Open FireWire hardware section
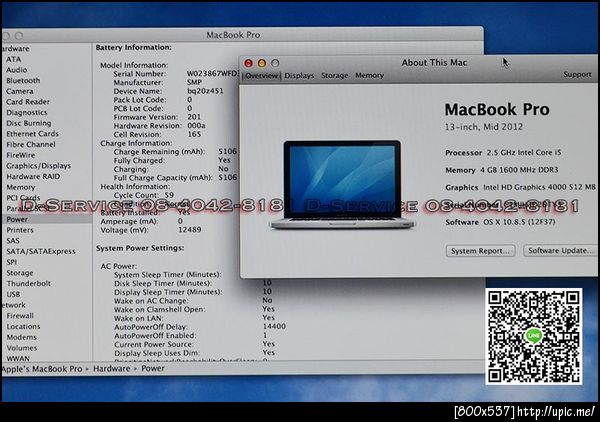Screen dimensions: 600x422 click(x=21, y=155)
